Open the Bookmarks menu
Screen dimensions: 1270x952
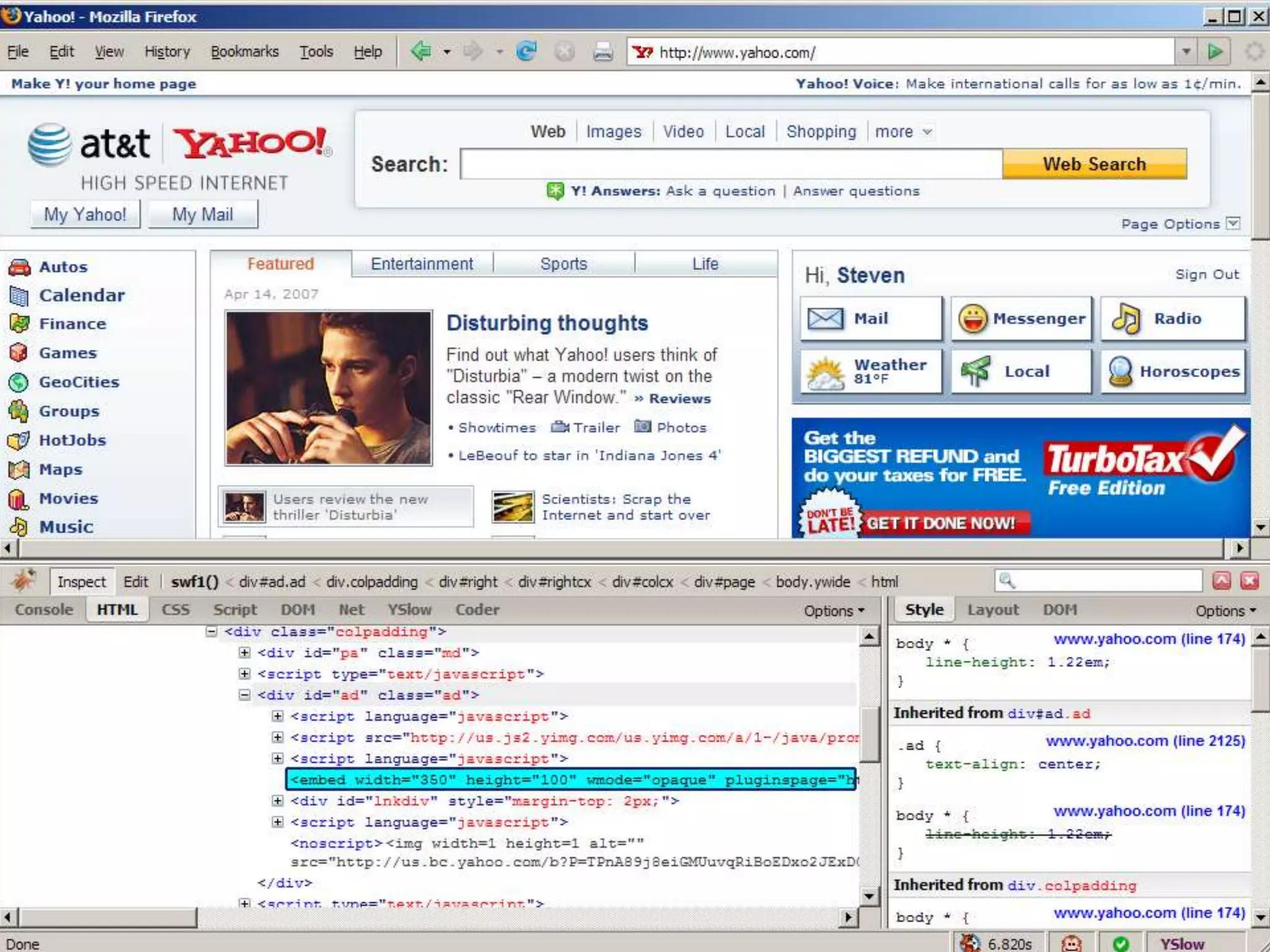tap(244, 51)
